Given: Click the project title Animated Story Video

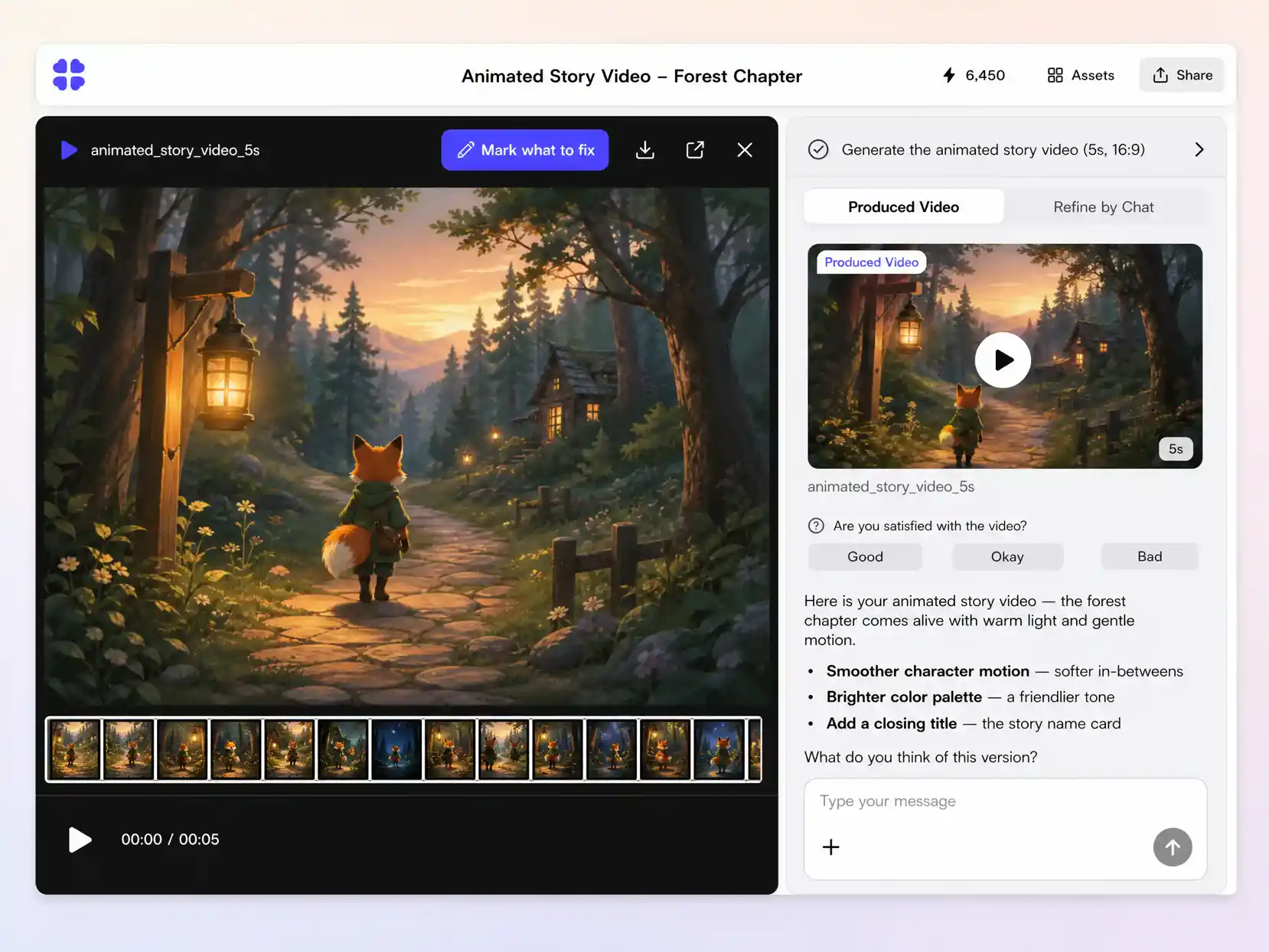Looking at the screenshot, I should coord(631,76).
